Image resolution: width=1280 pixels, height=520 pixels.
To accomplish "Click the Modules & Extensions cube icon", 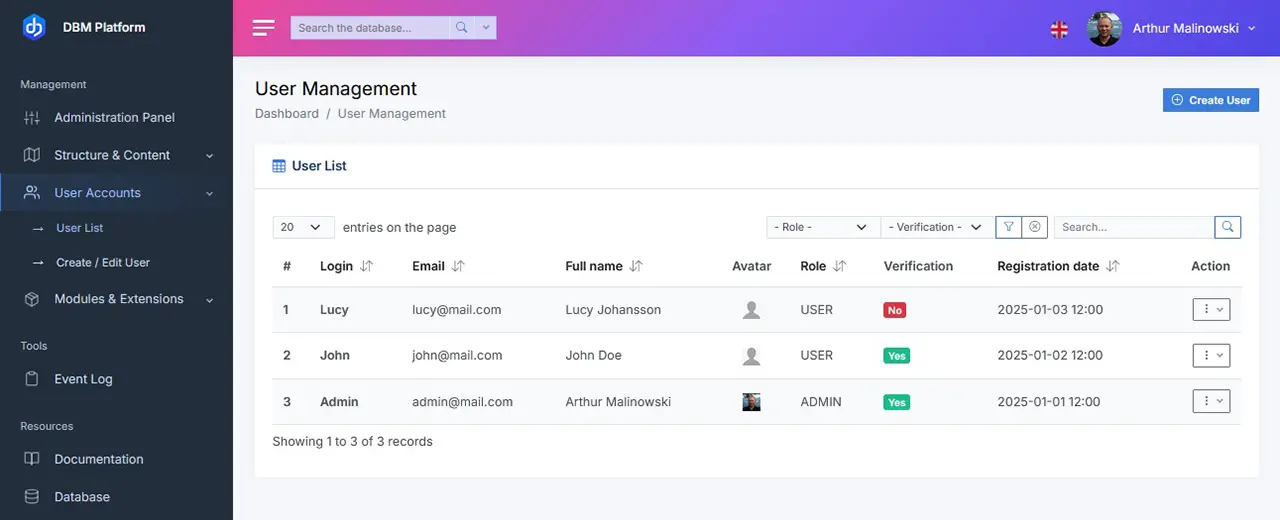I will [32, 299].
